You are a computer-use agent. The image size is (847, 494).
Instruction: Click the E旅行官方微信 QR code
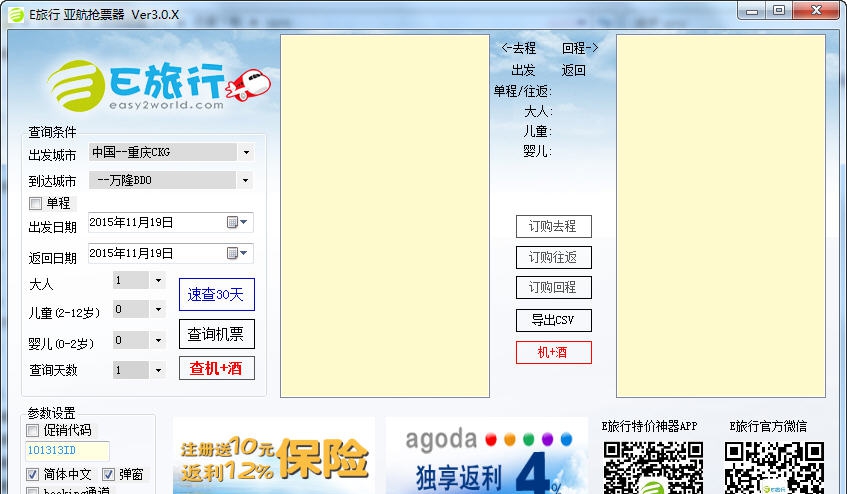coord(774,468)
